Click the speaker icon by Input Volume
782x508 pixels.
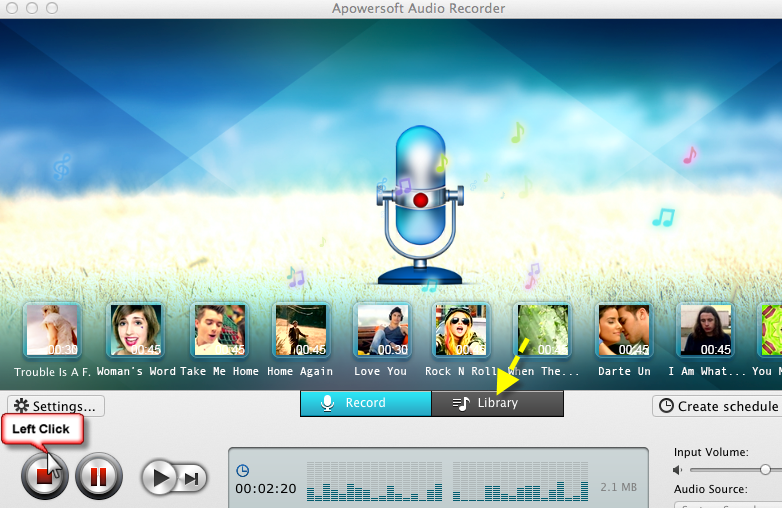pos(678,470)
